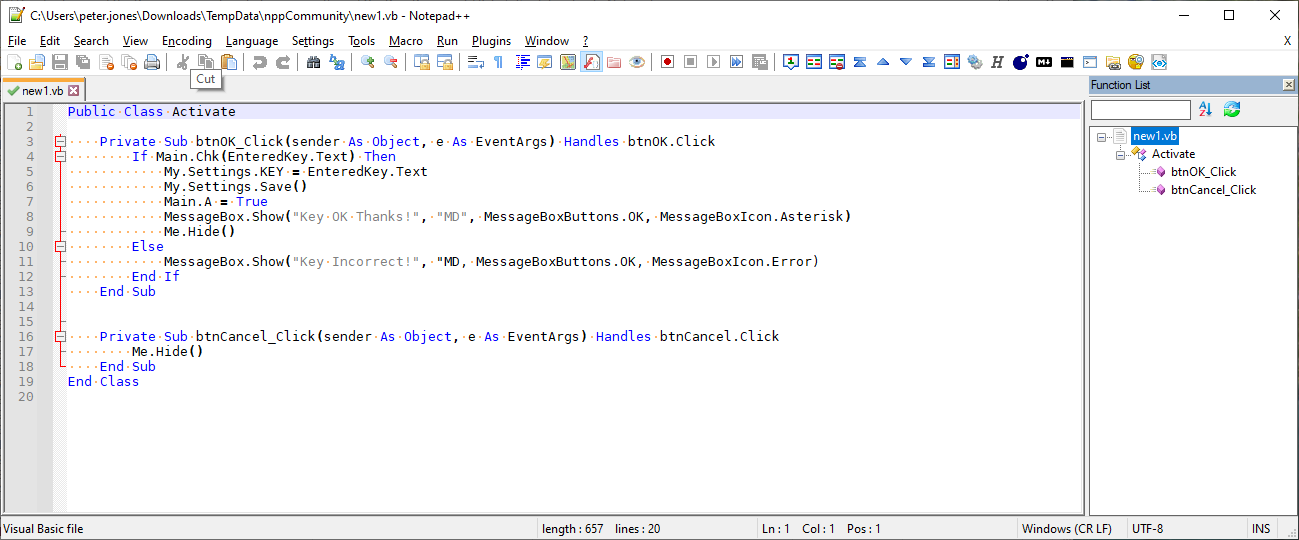Click Windows (CR LF) in status bar
This screenshot has width=1299, height=540.
pyautogui.click(x=1066, y=529)
